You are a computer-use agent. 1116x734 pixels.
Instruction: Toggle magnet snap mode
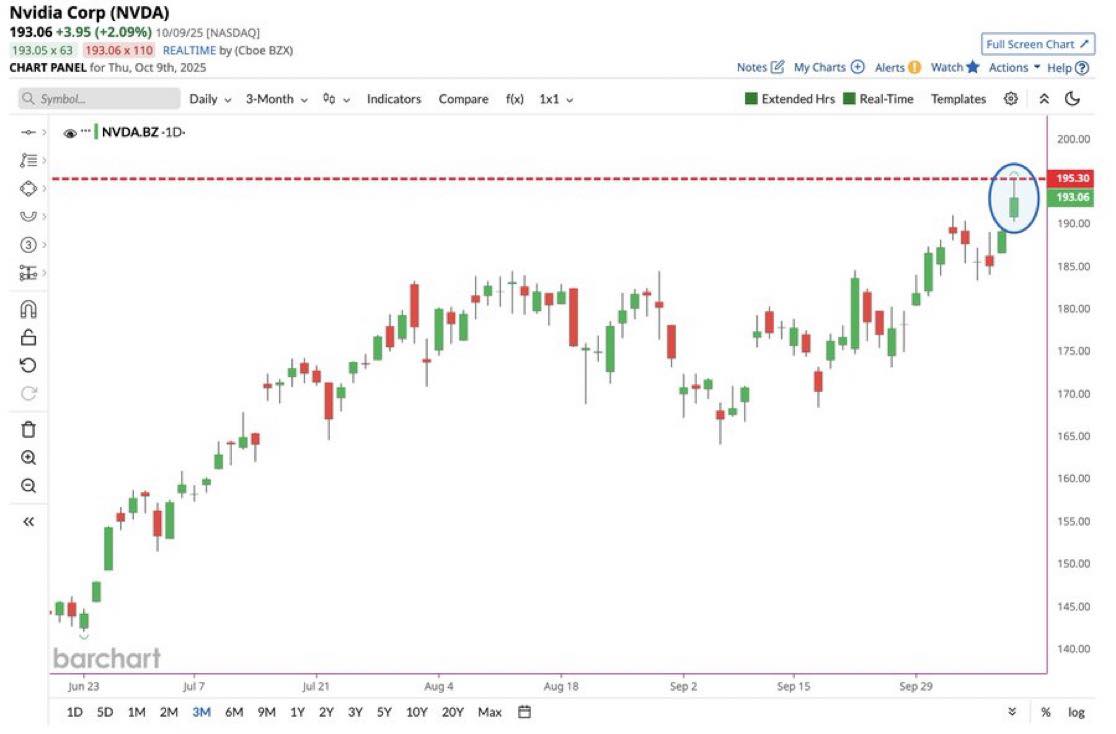coord(28,310)
